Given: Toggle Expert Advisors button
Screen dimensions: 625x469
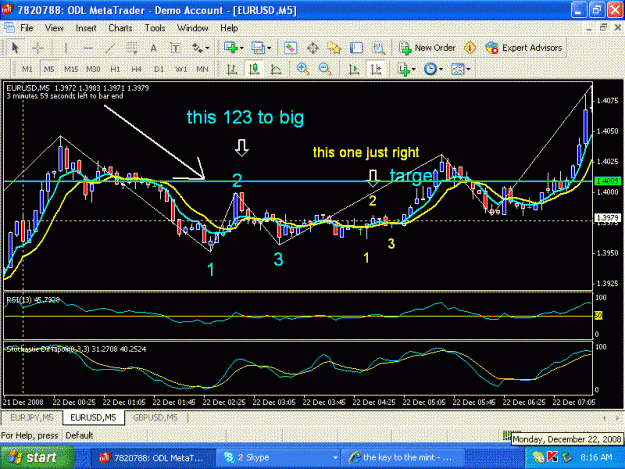Looking at the screenshot, I should [524, 48].
